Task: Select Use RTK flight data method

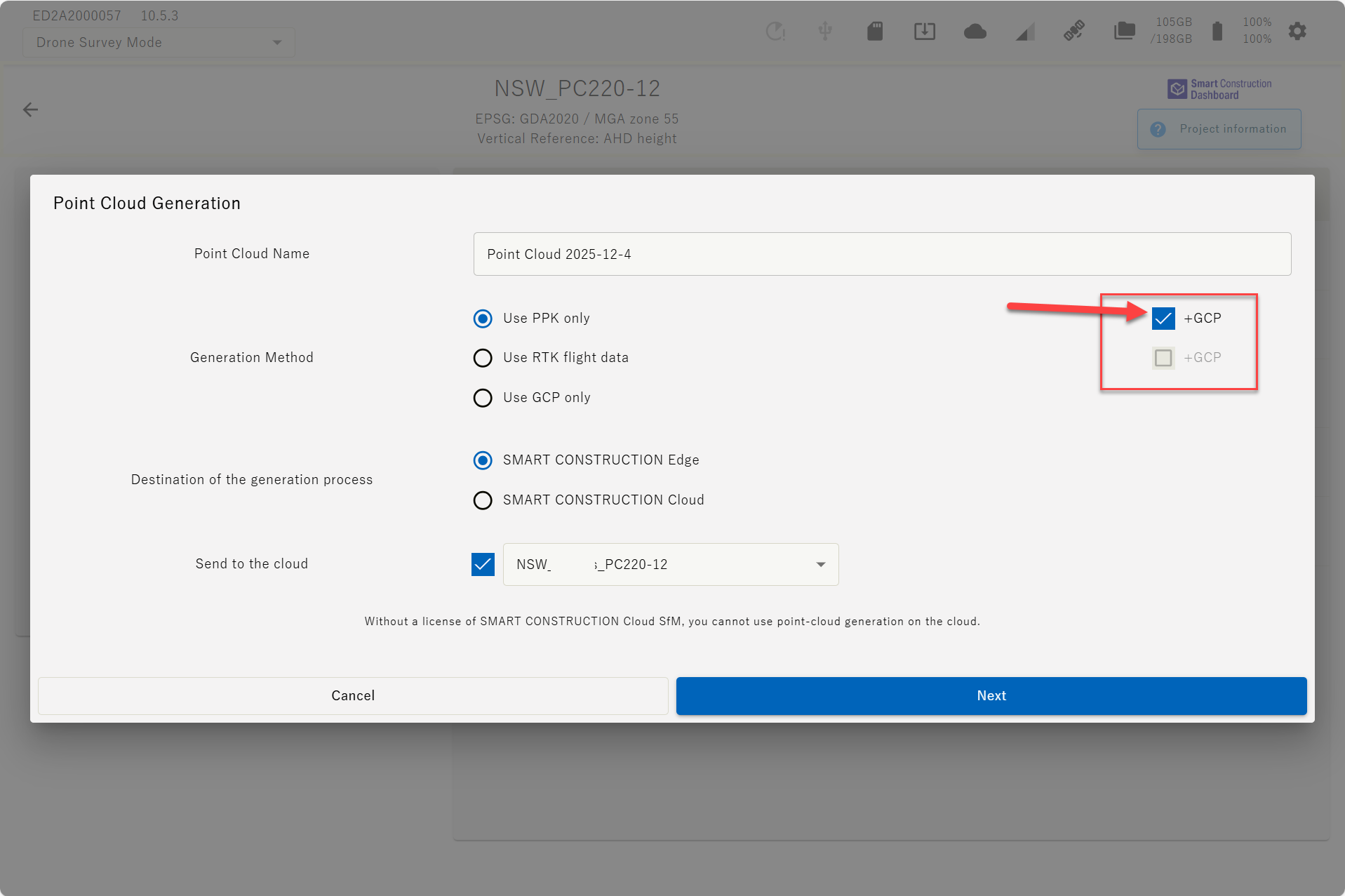Action: pyautogui.click(x=483, y=358)
